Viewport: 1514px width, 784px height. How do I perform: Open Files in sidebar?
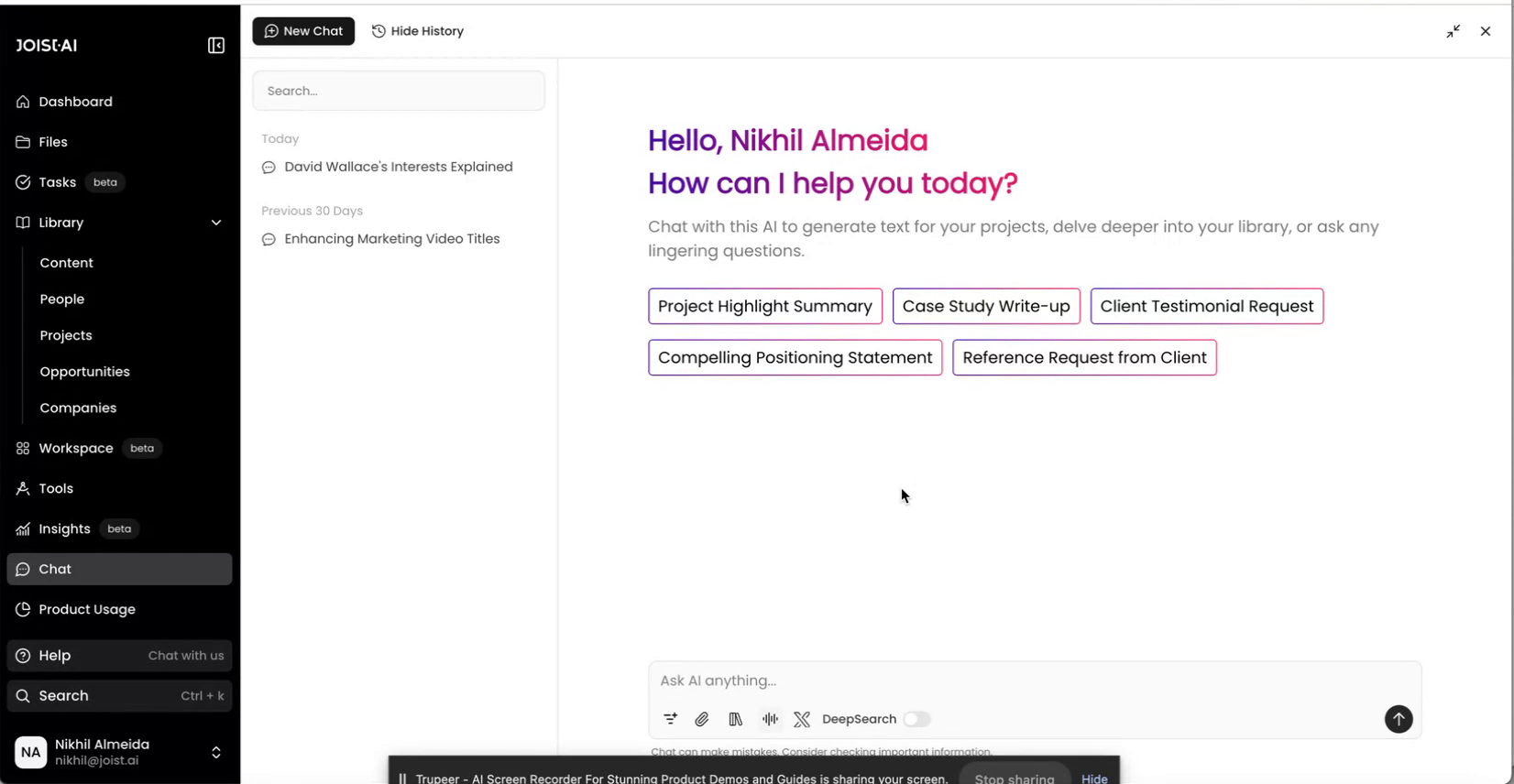point(119,142)
